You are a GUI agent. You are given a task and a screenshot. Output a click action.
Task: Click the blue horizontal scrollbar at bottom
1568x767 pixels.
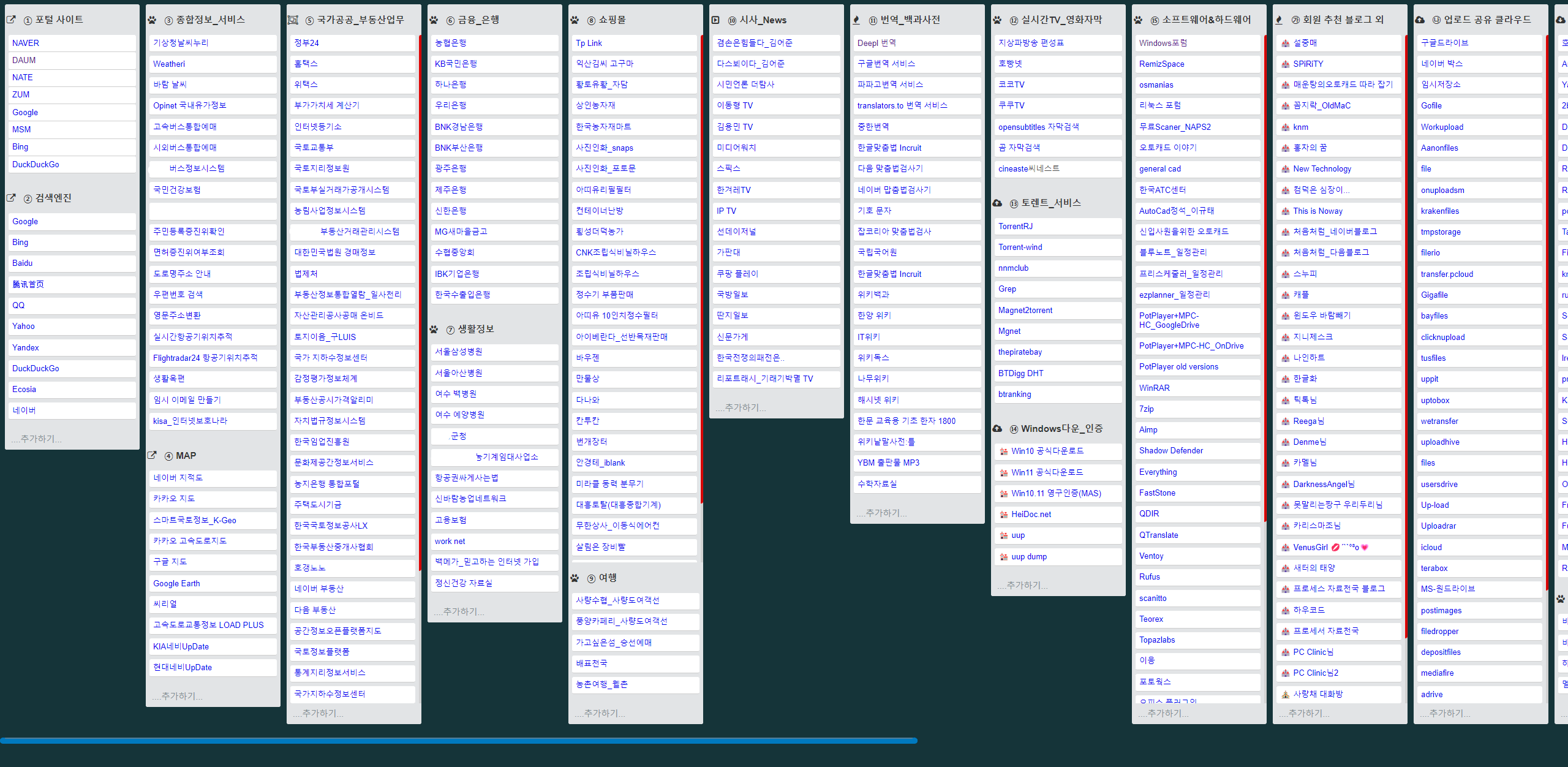click(x=459, y=741)
